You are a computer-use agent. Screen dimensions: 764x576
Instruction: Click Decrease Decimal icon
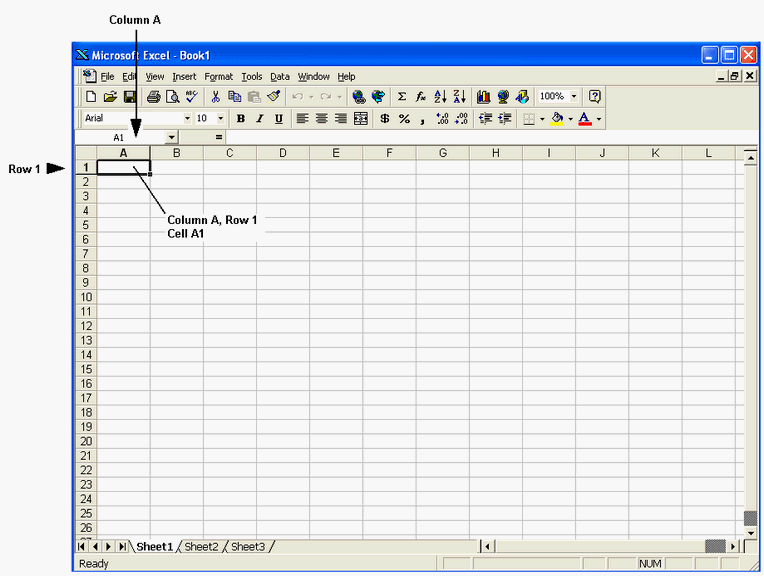pos(461,118)
